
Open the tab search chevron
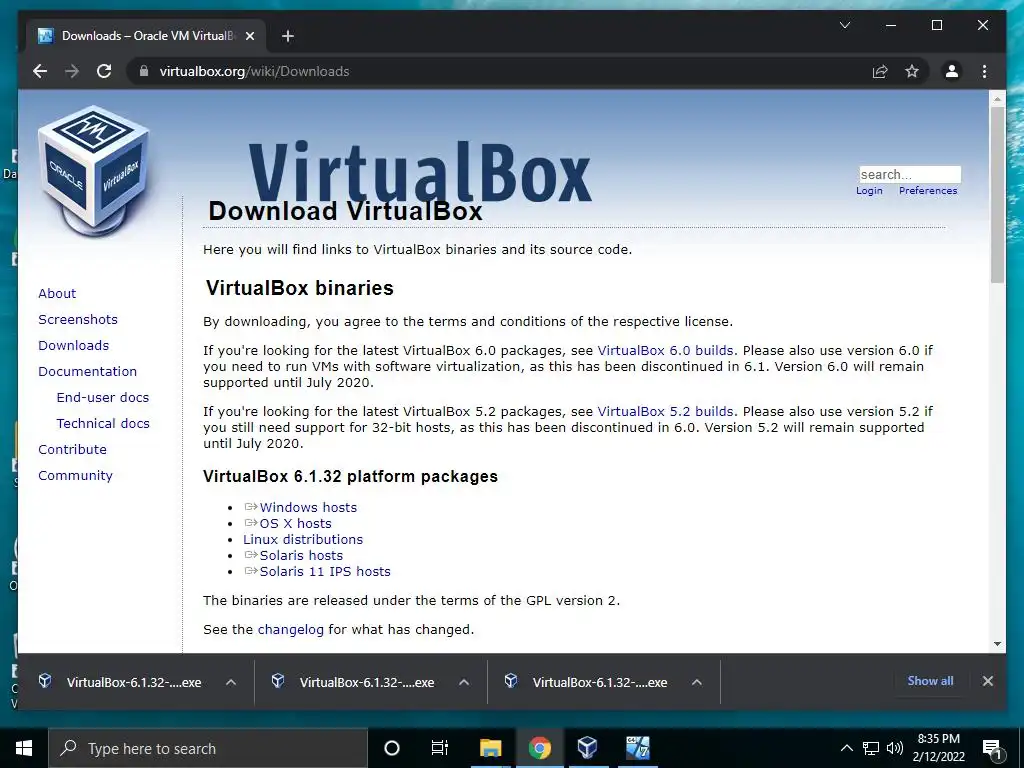(844, 25)
